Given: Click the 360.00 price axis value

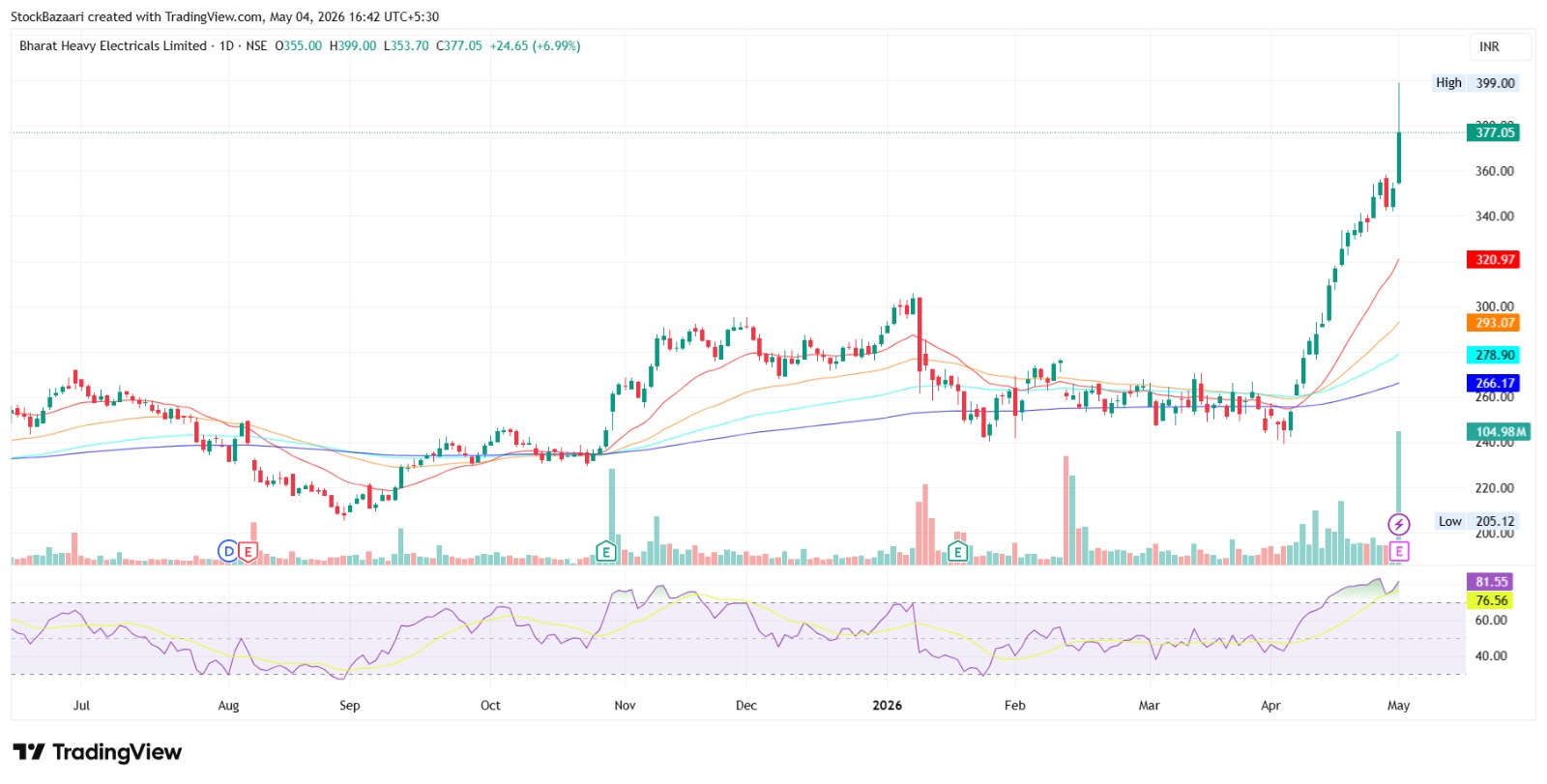Looking at the screenshot, I should coord(1495,171).
